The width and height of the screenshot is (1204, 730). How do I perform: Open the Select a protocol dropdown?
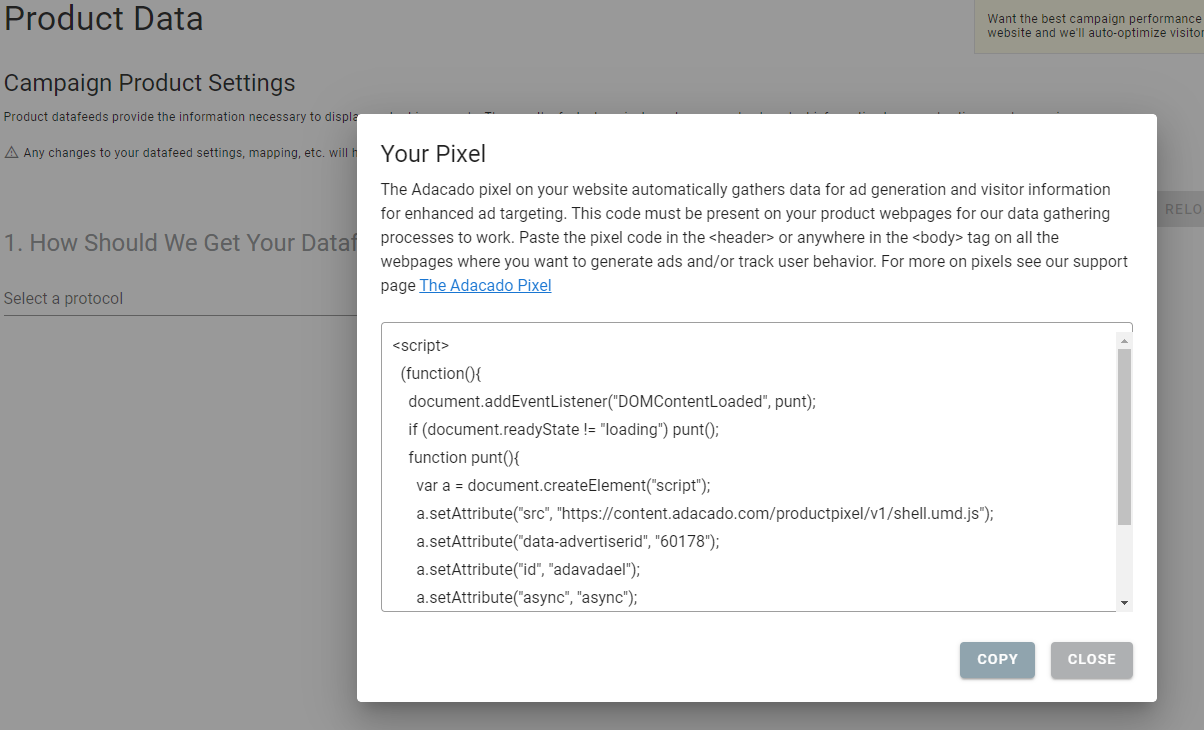pos(180,299)
